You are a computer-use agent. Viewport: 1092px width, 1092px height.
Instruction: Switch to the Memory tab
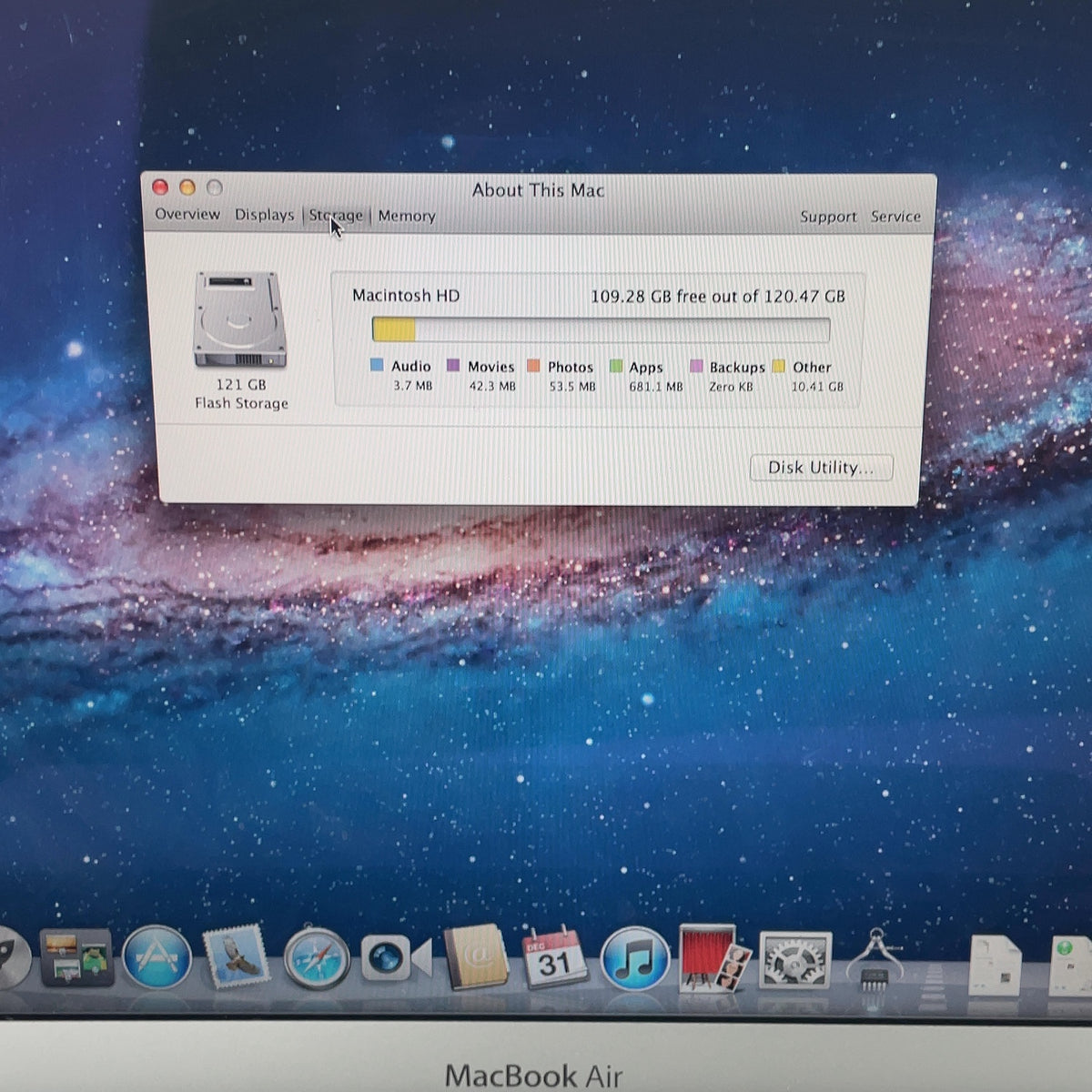tap(407, 216)
